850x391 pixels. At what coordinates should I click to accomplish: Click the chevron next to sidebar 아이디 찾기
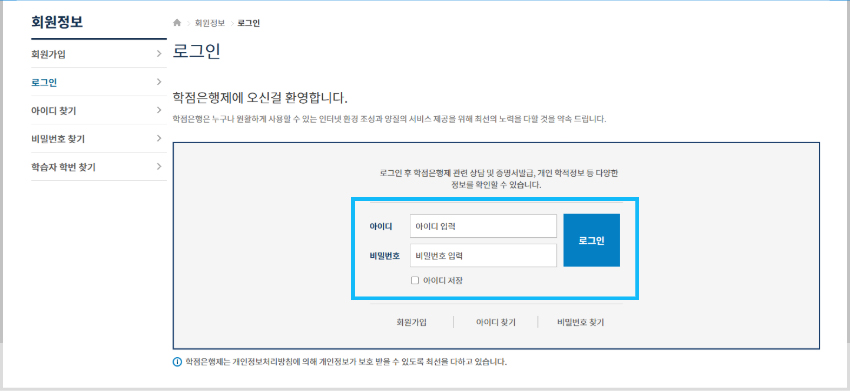click(159, 110)
